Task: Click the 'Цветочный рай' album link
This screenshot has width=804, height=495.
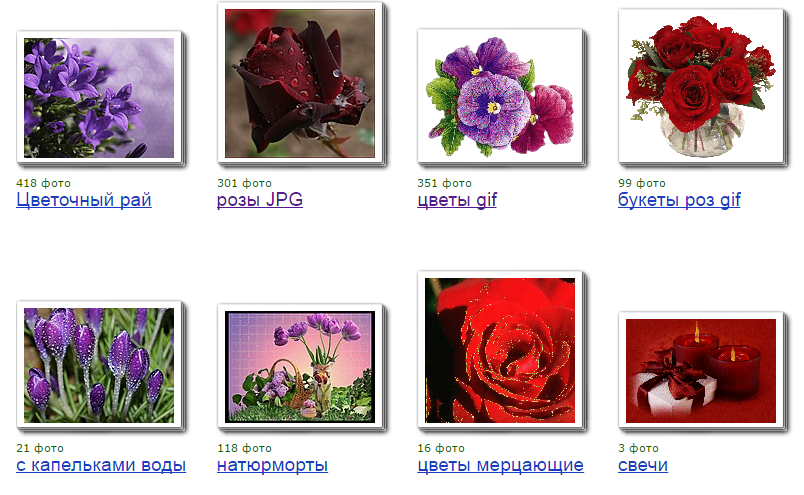Action: pyautogui.click(x=84, y=200)
